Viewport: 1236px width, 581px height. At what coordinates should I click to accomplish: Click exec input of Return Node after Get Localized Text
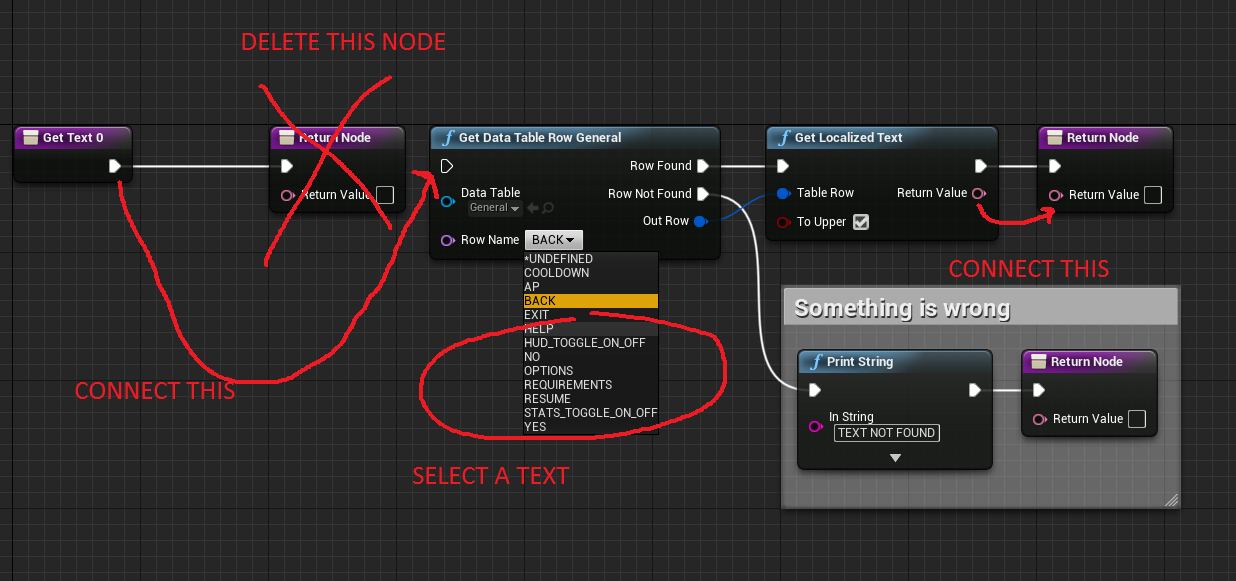[1055, 166]
